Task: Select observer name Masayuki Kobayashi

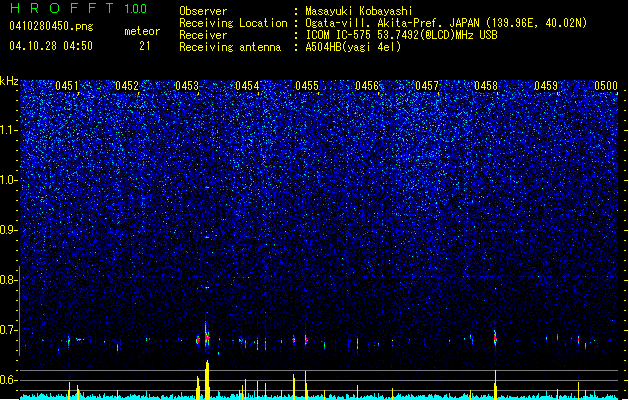Action: [x=359, y=11]
